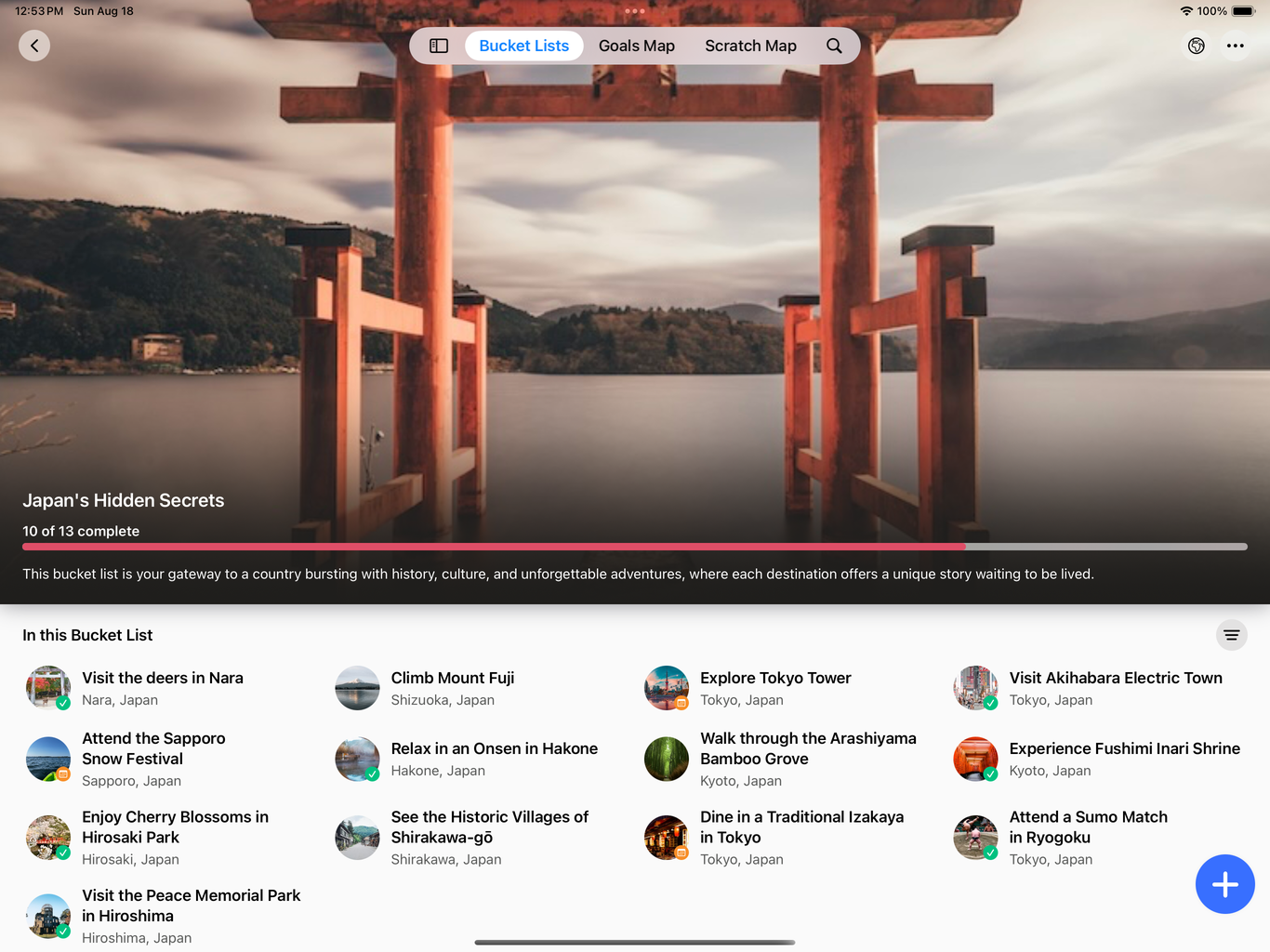Switch to the Scratch Map tab
This screenshot has width=1270, height=952.
[x=750, y=46]
